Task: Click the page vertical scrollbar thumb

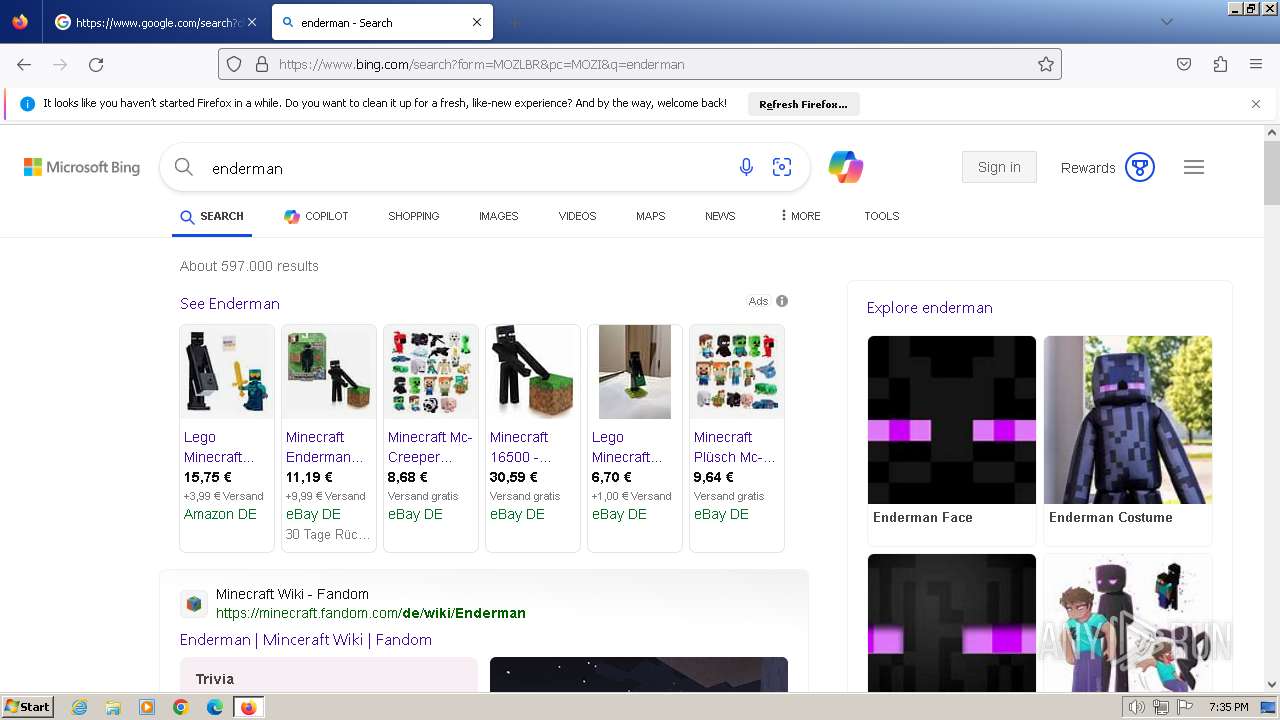Action: [1272, 172]
